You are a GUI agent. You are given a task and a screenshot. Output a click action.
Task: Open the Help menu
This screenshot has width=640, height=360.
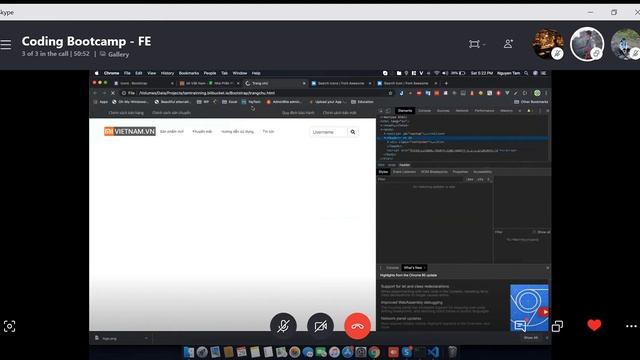pos(256,73)
